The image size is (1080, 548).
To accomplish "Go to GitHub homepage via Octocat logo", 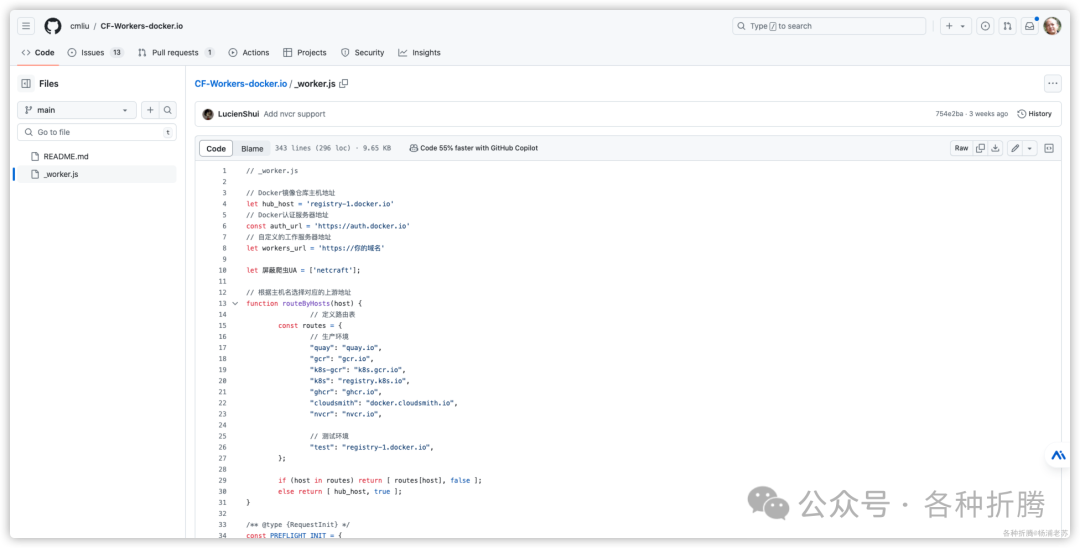I will [x=53, y=26].
